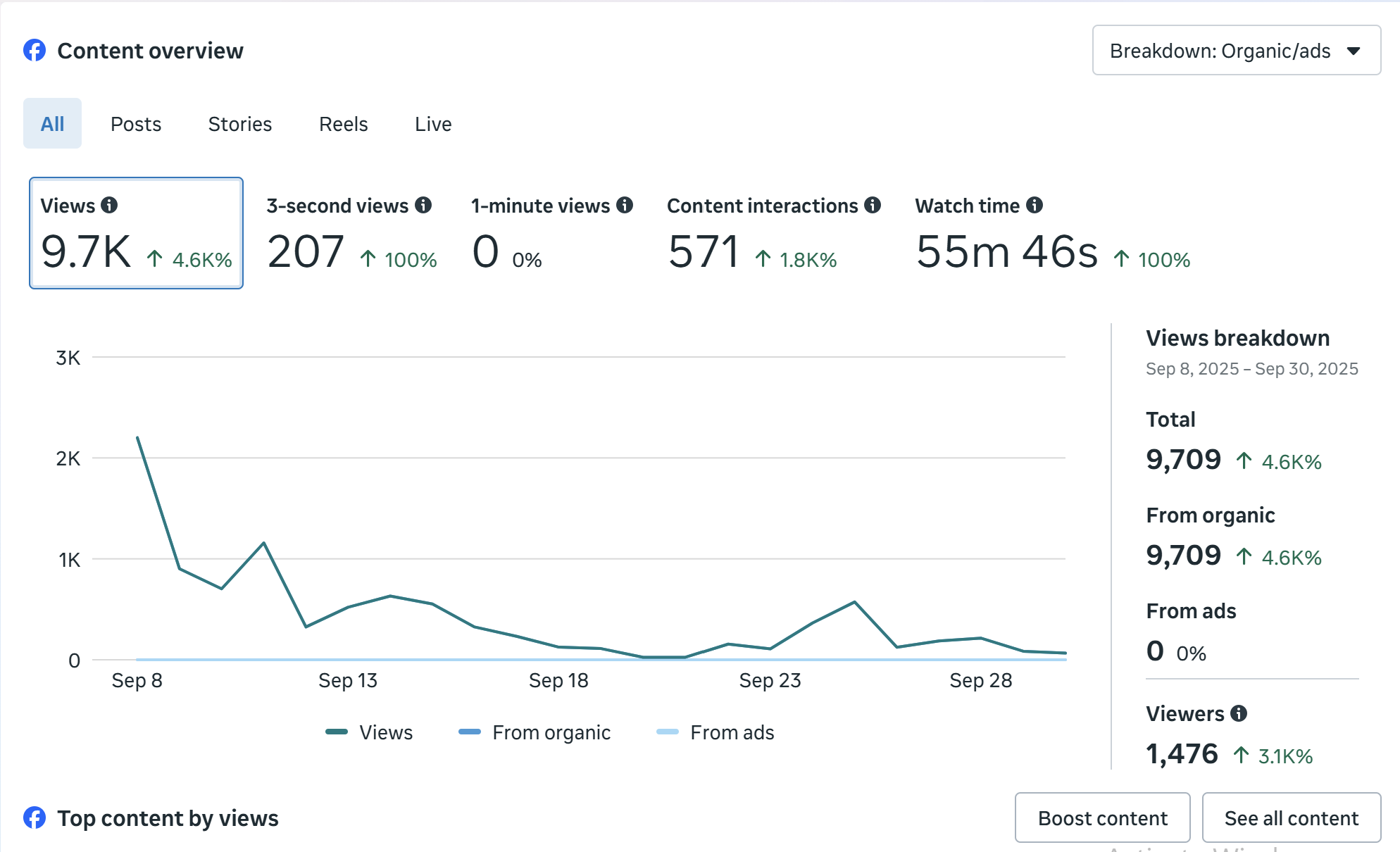
Task: Open the Breakdown: Organic/ads dropdown
Action: [x=1236, y=51]
